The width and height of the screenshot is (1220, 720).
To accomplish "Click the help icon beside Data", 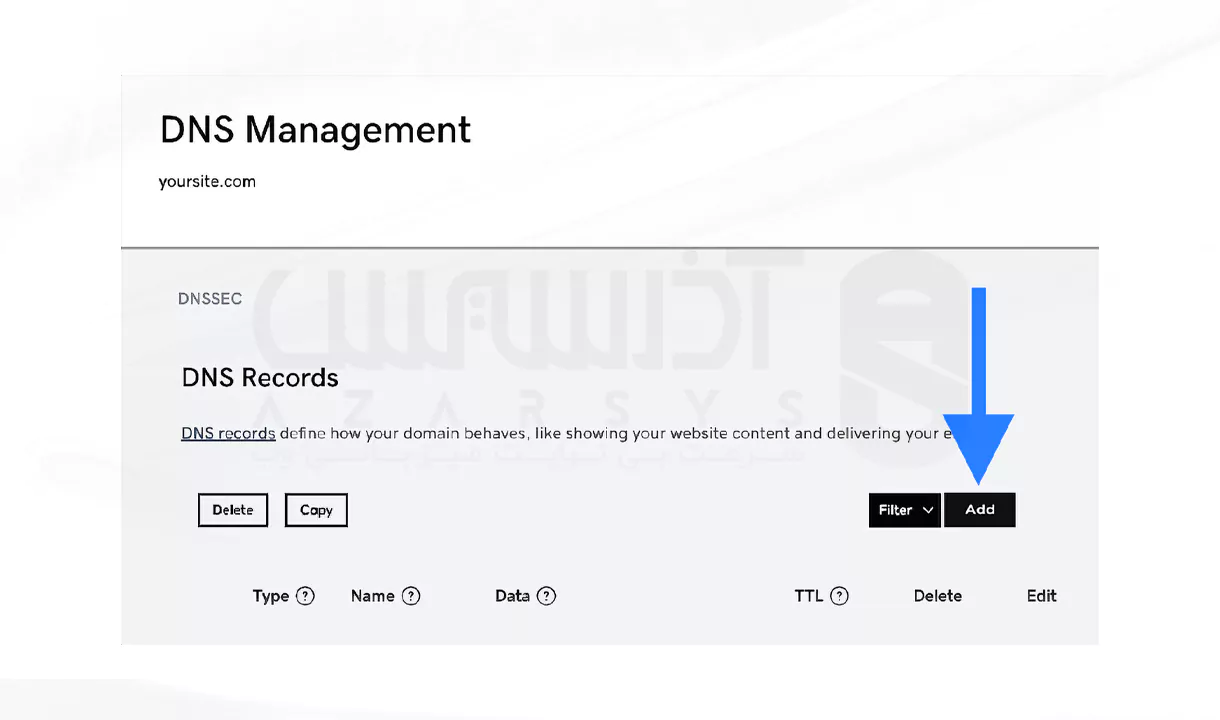I will point(546,596).
